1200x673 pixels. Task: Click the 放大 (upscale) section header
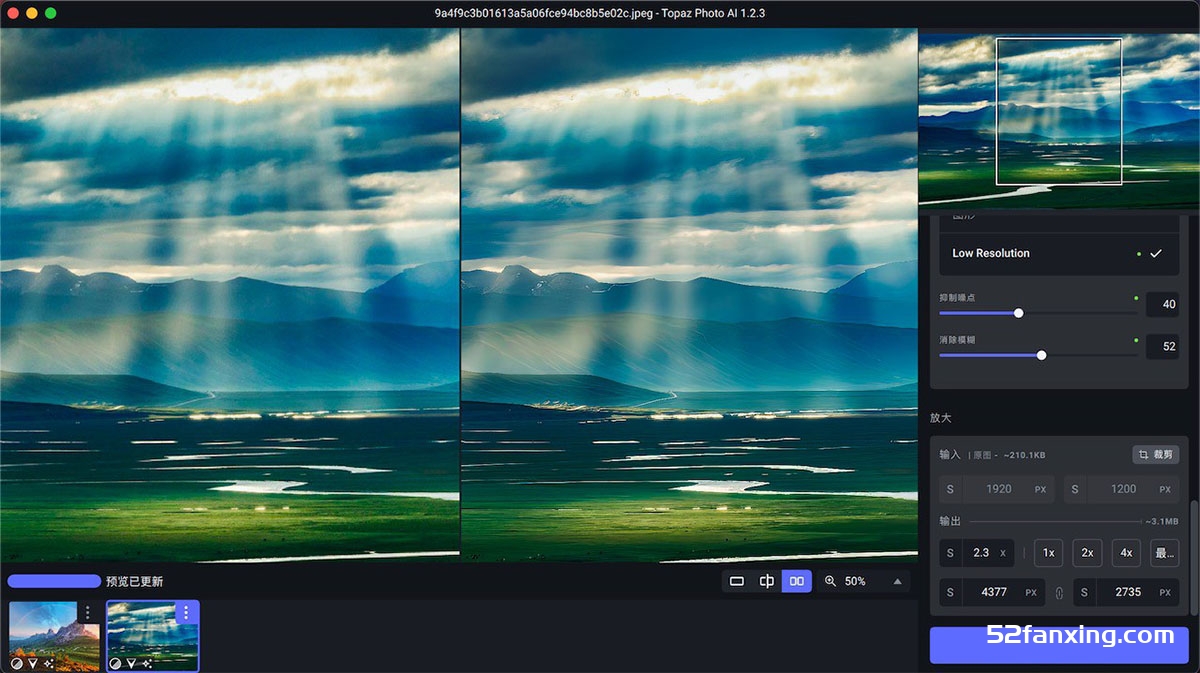click(941, 418)
